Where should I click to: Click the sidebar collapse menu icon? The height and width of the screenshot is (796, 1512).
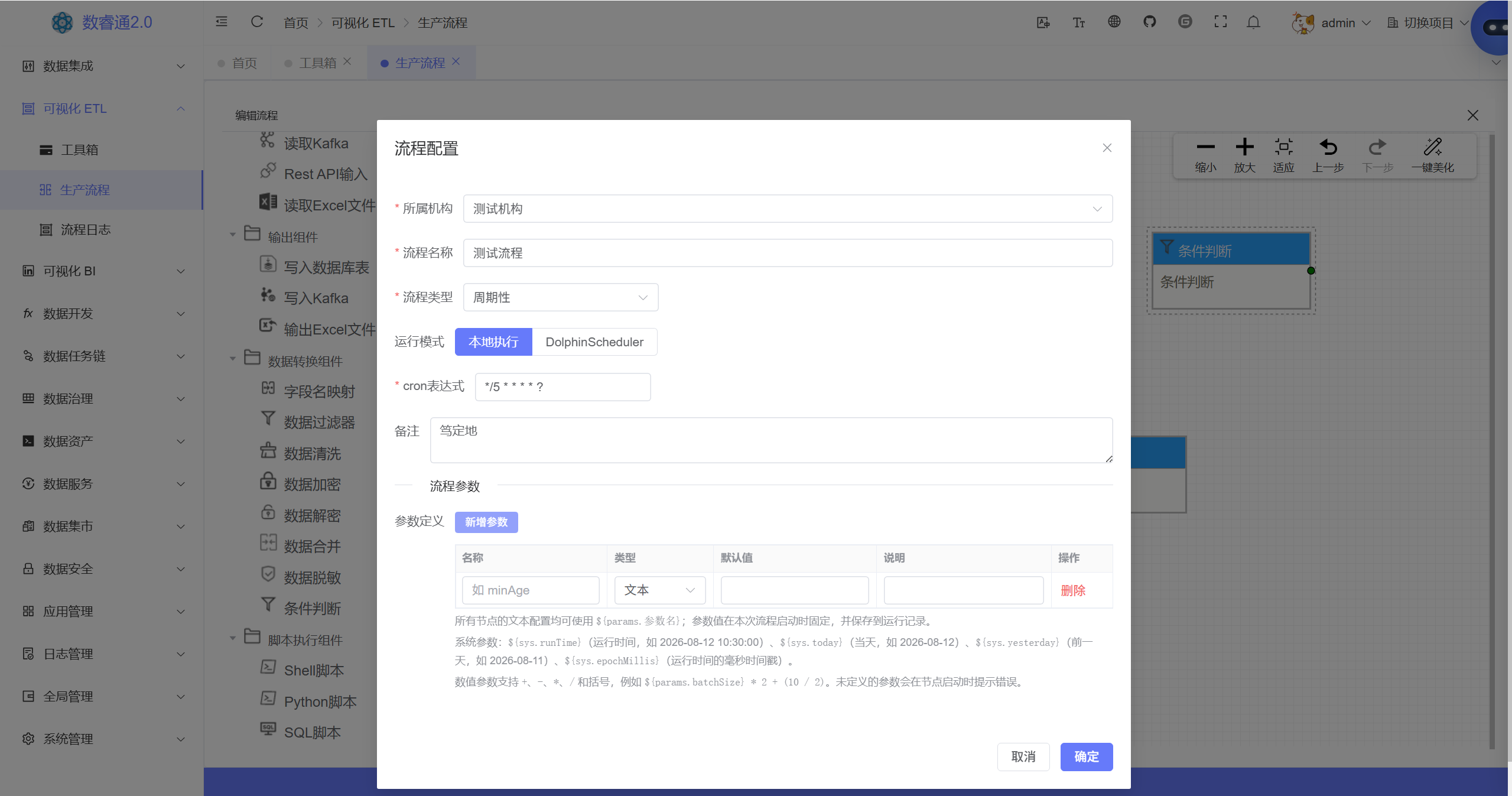222,22
